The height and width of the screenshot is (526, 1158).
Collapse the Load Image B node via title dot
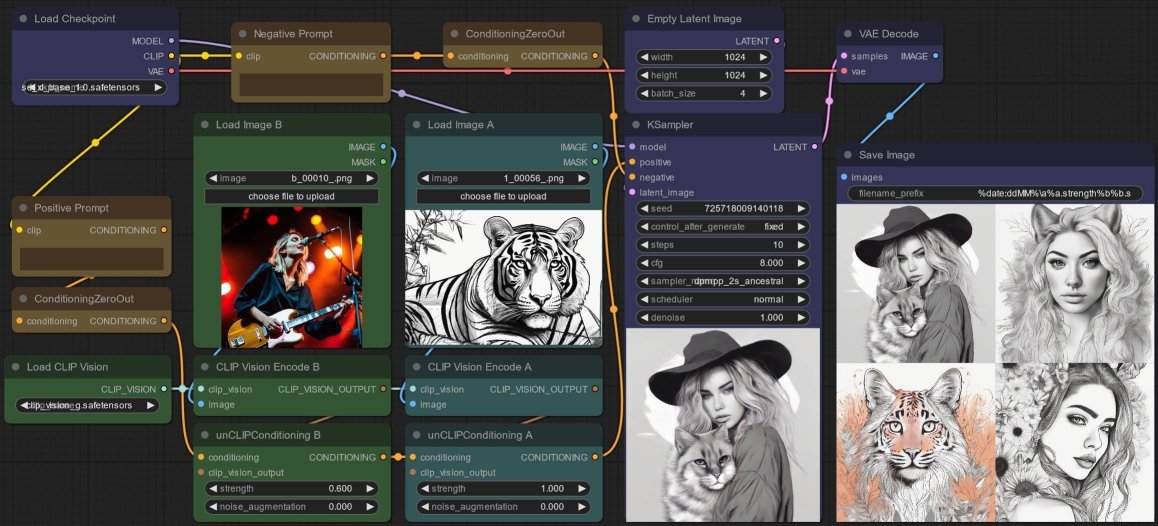point(205,125)
